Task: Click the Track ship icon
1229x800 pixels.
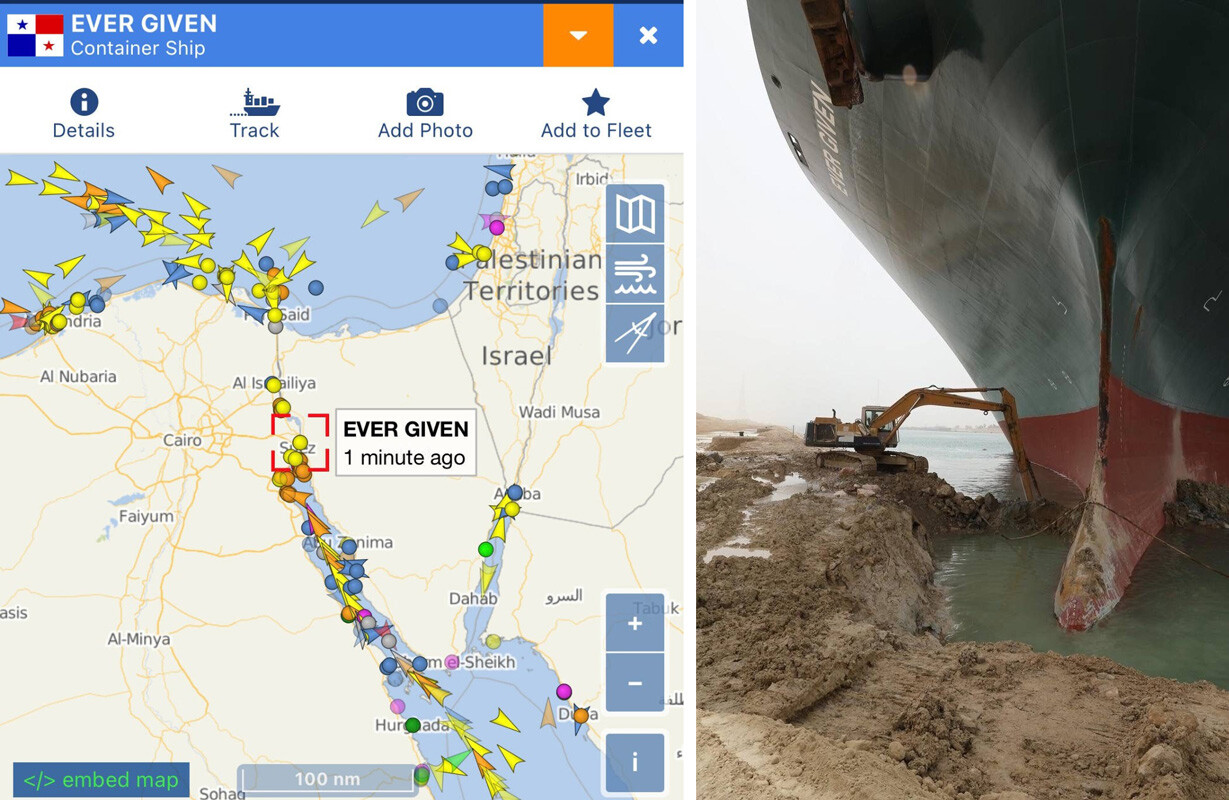Action: [254, 101]
